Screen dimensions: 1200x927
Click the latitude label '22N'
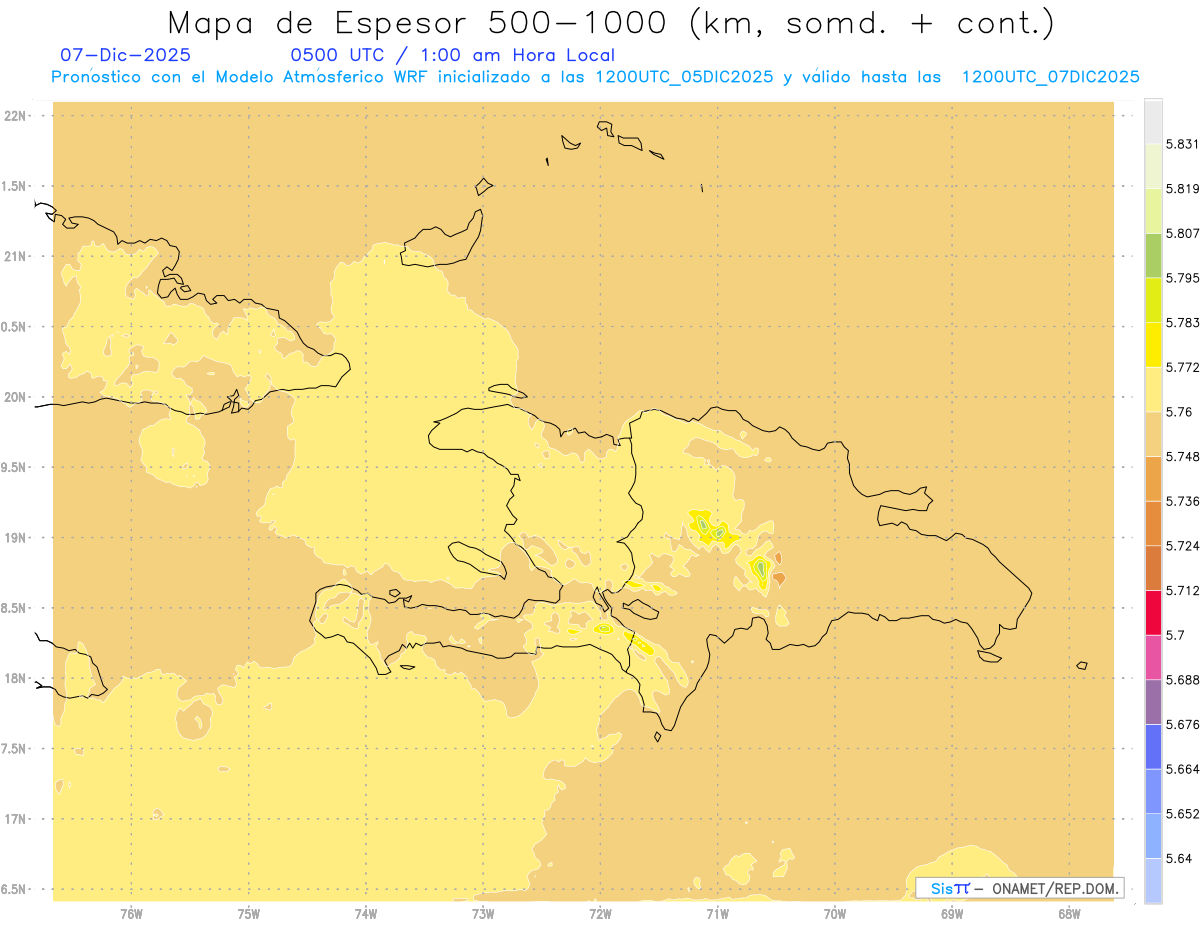tap(17, 116)
